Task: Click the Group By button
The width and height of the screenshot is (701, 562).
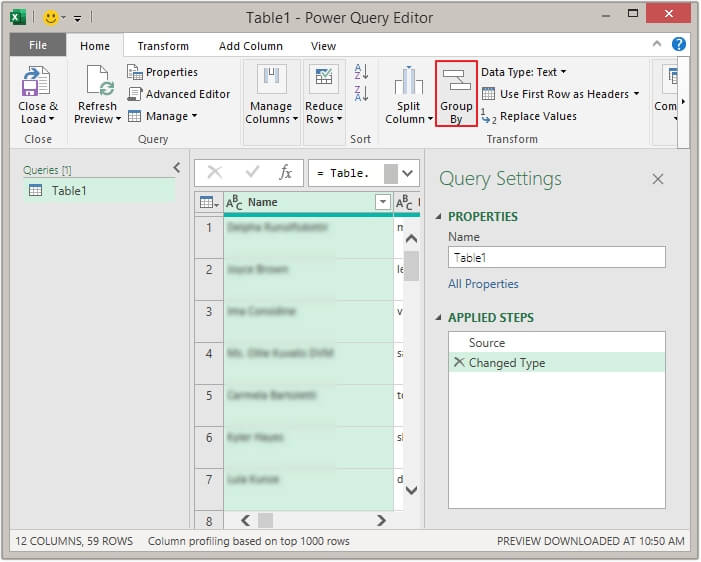Action: (x=456, y=95)
